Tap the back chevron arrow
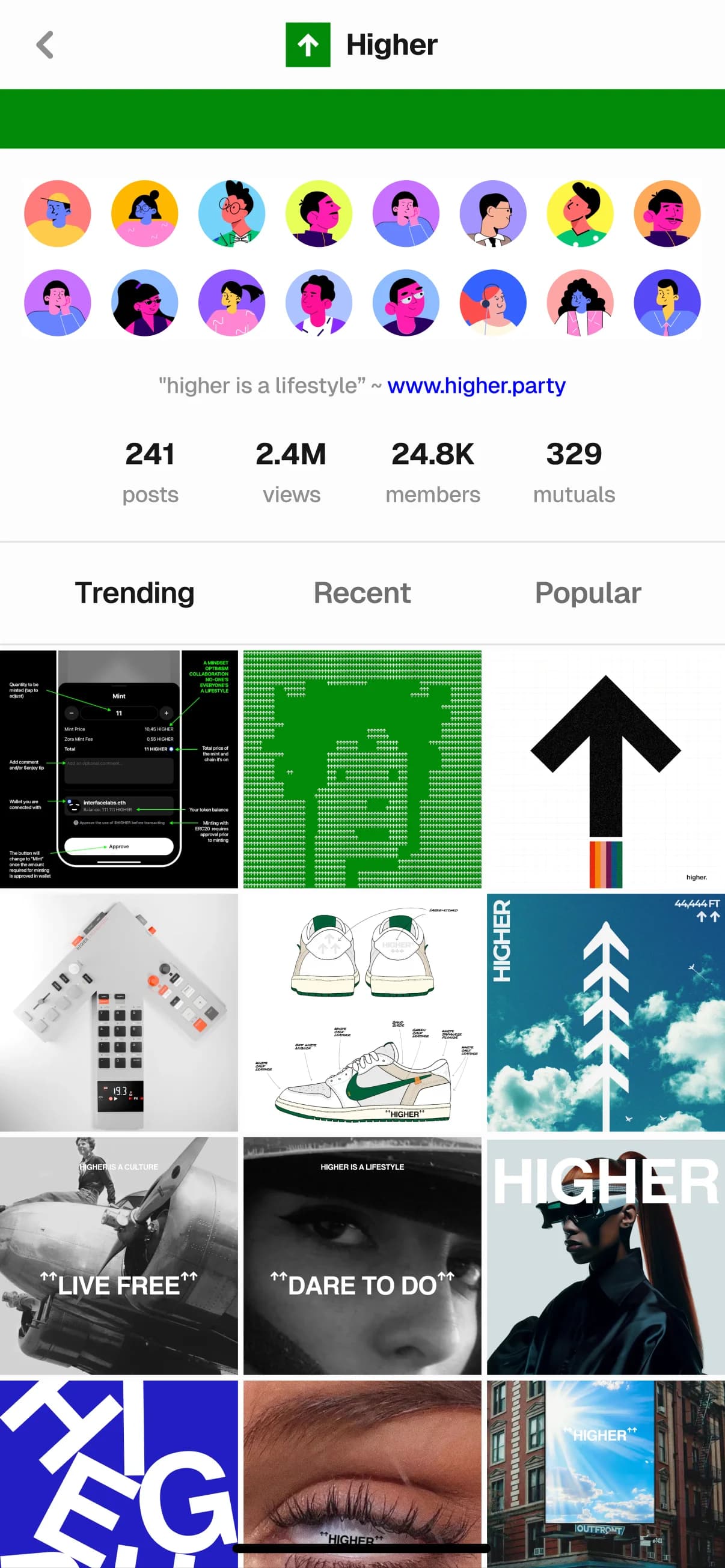The image size is (725, 1568). tap(45, 45)
